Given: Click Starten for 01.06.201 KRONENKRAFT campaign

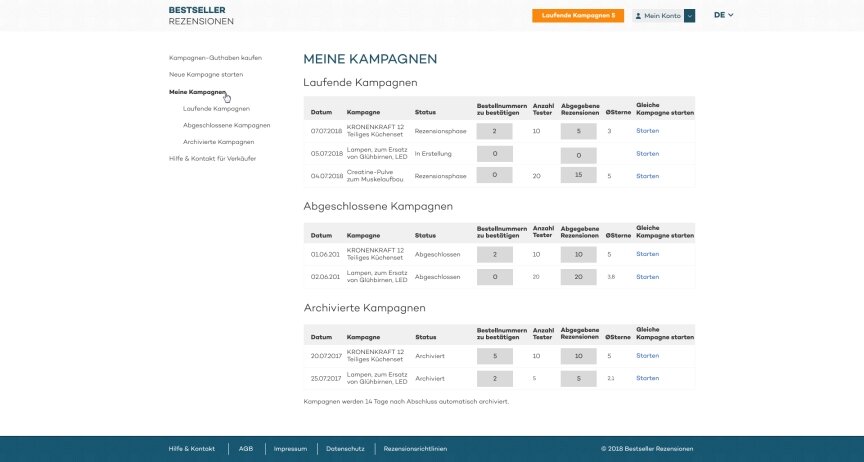Looking at the screenshot, I should point(647,254).
